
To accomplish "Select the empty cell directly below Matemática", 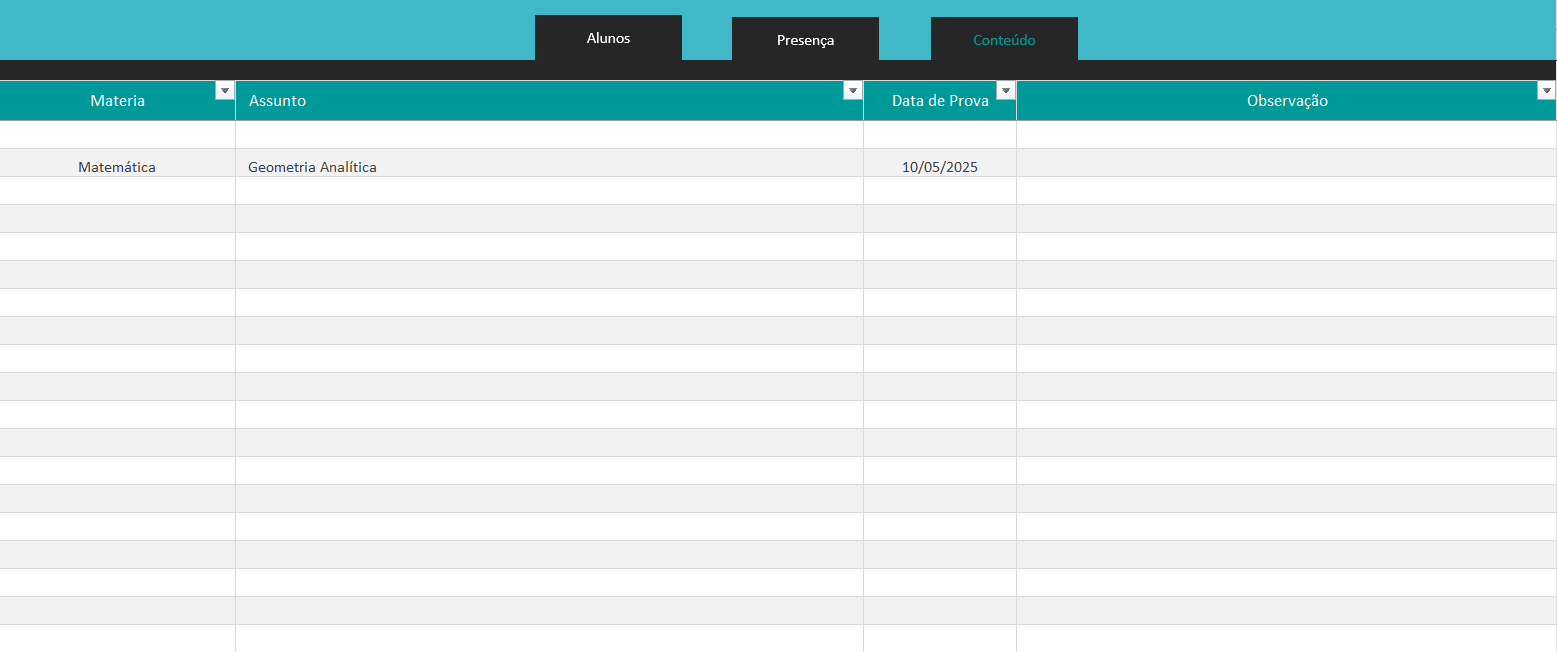I will (117, 191).
